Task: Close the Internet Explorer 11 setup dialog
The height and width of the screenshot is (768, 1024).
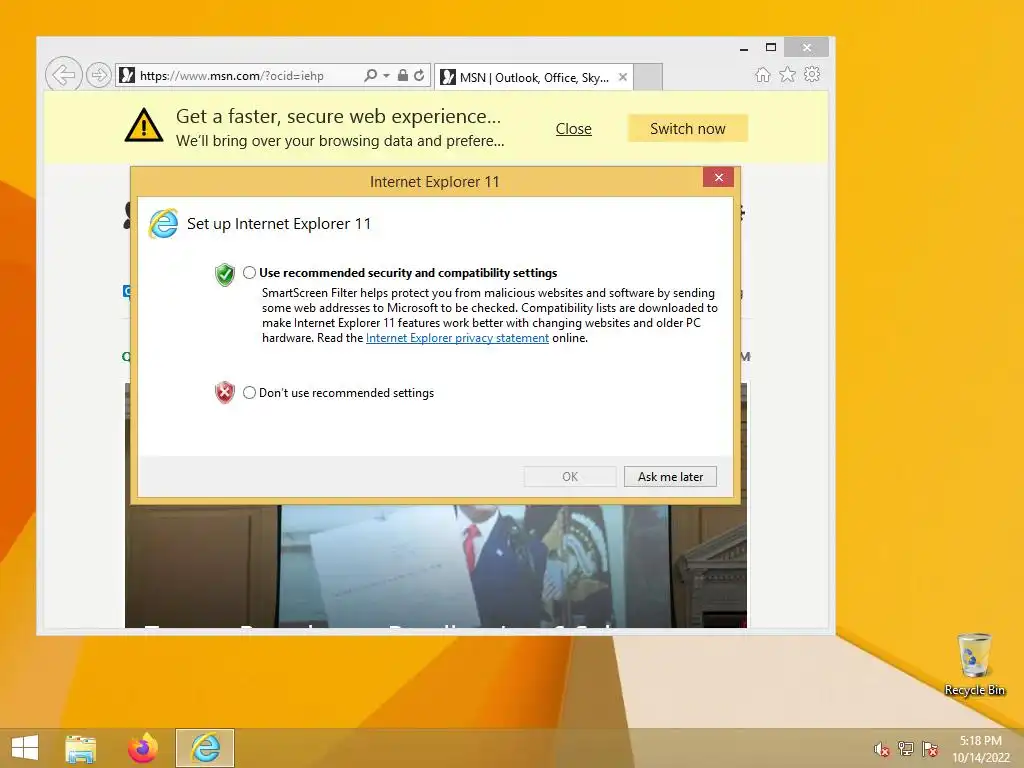Action: pos(718,178)
